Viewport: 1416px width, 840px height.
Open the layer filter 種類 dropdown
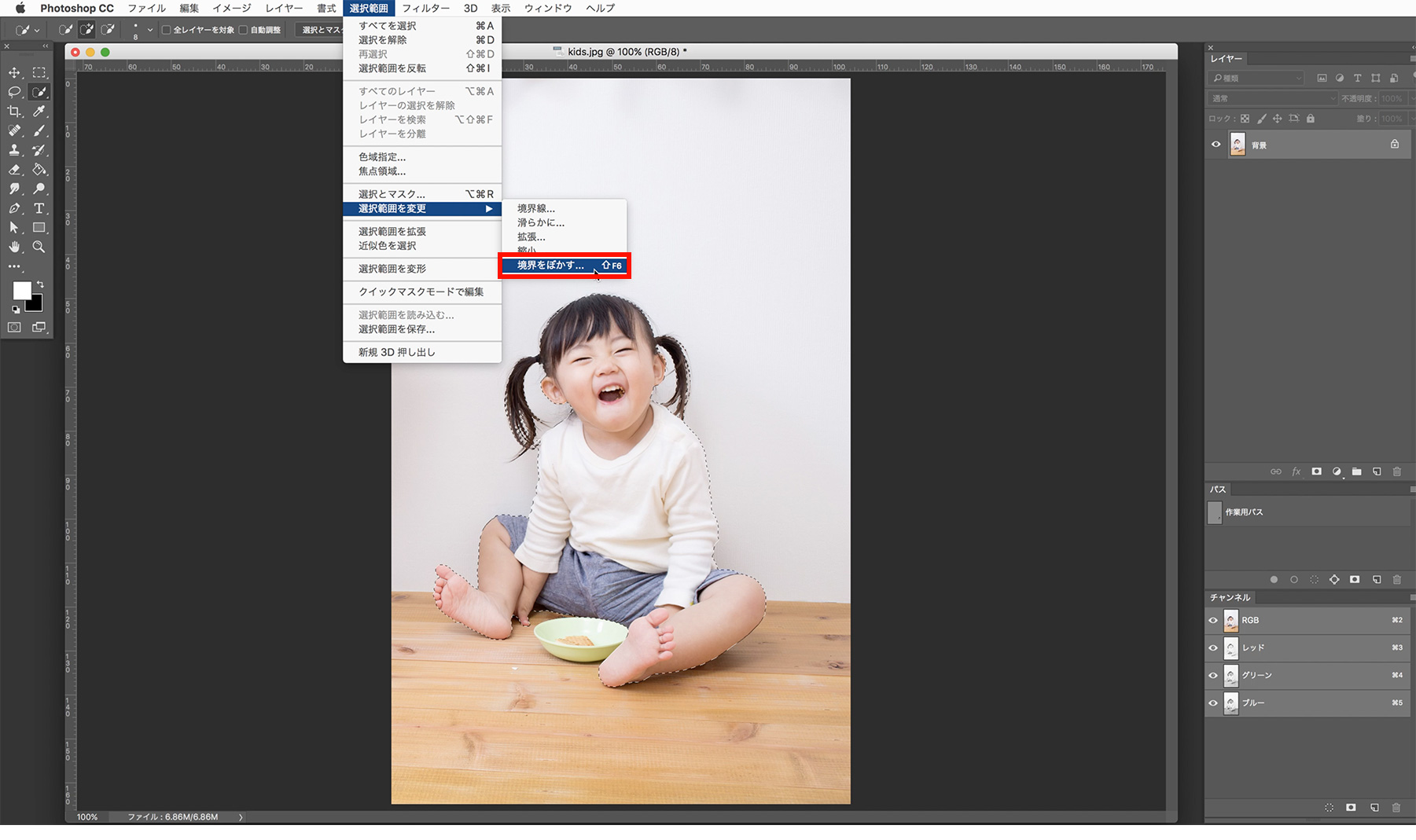[1256, 78]
